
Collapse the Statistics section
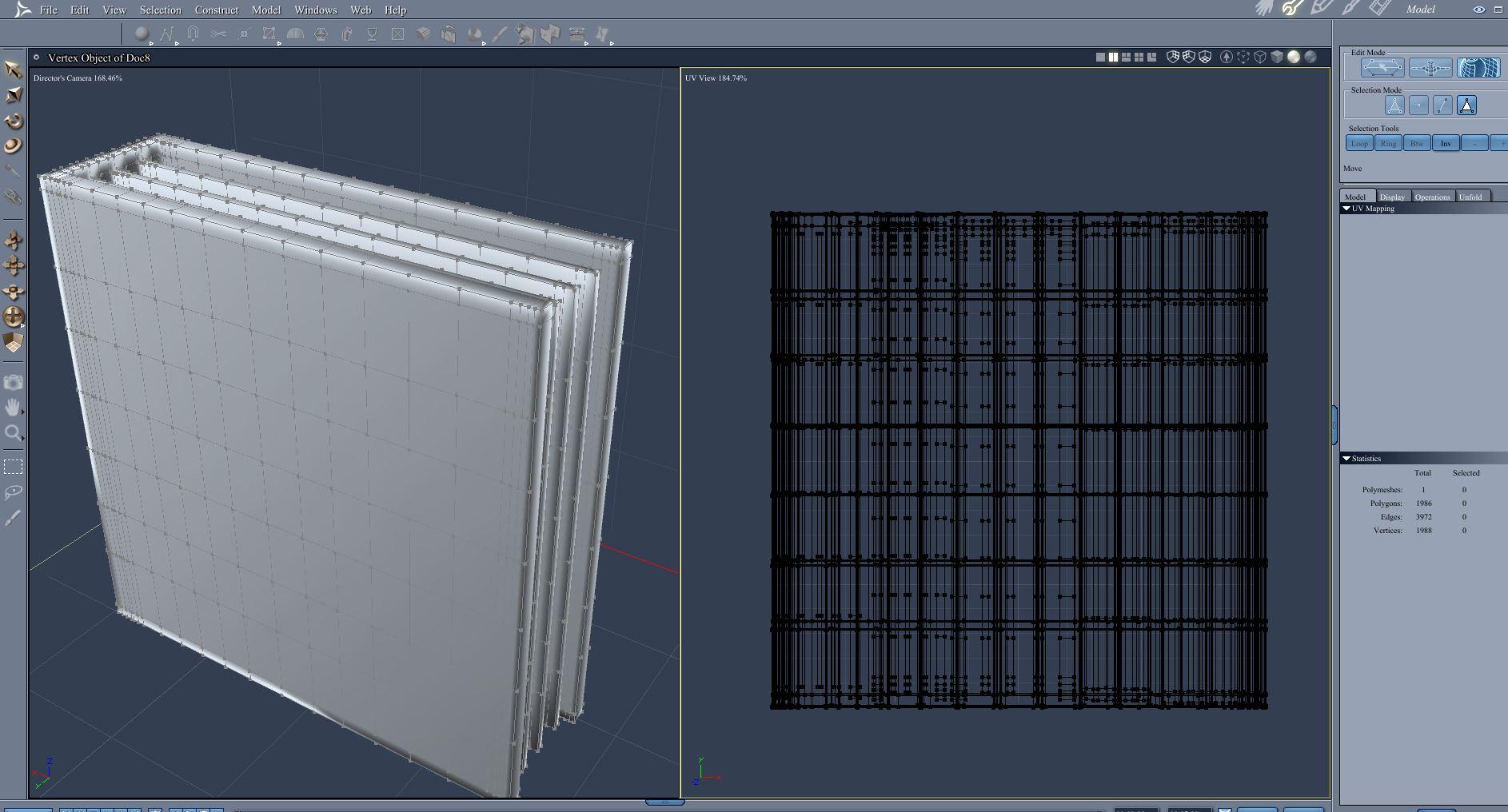[x=1346, y=459]
